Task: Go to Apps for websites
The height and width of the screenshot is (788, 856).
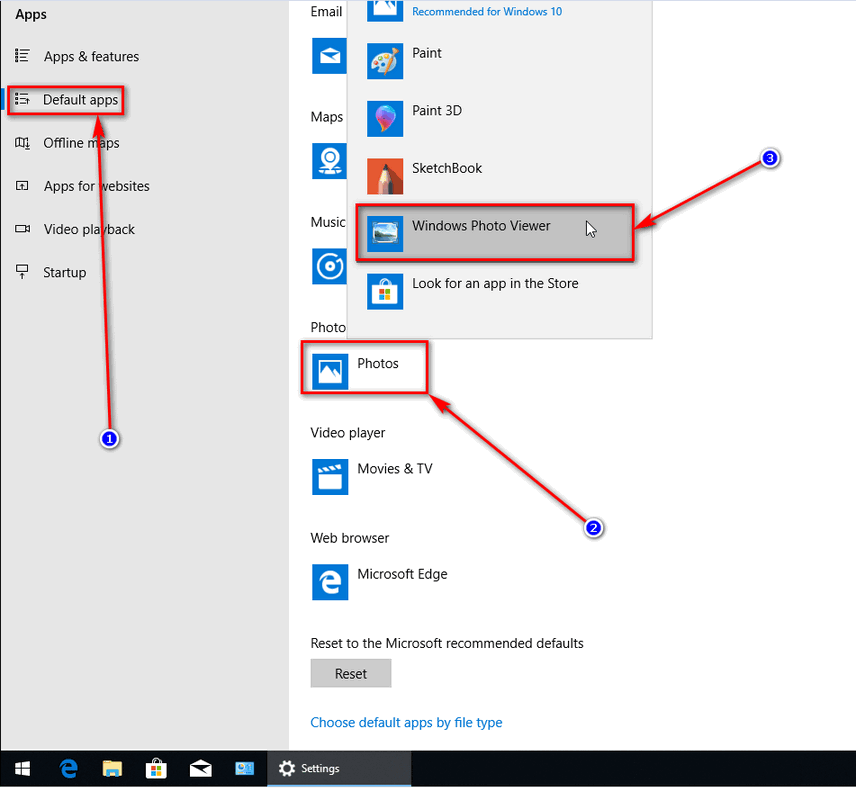Action: [x=97, y=186]
